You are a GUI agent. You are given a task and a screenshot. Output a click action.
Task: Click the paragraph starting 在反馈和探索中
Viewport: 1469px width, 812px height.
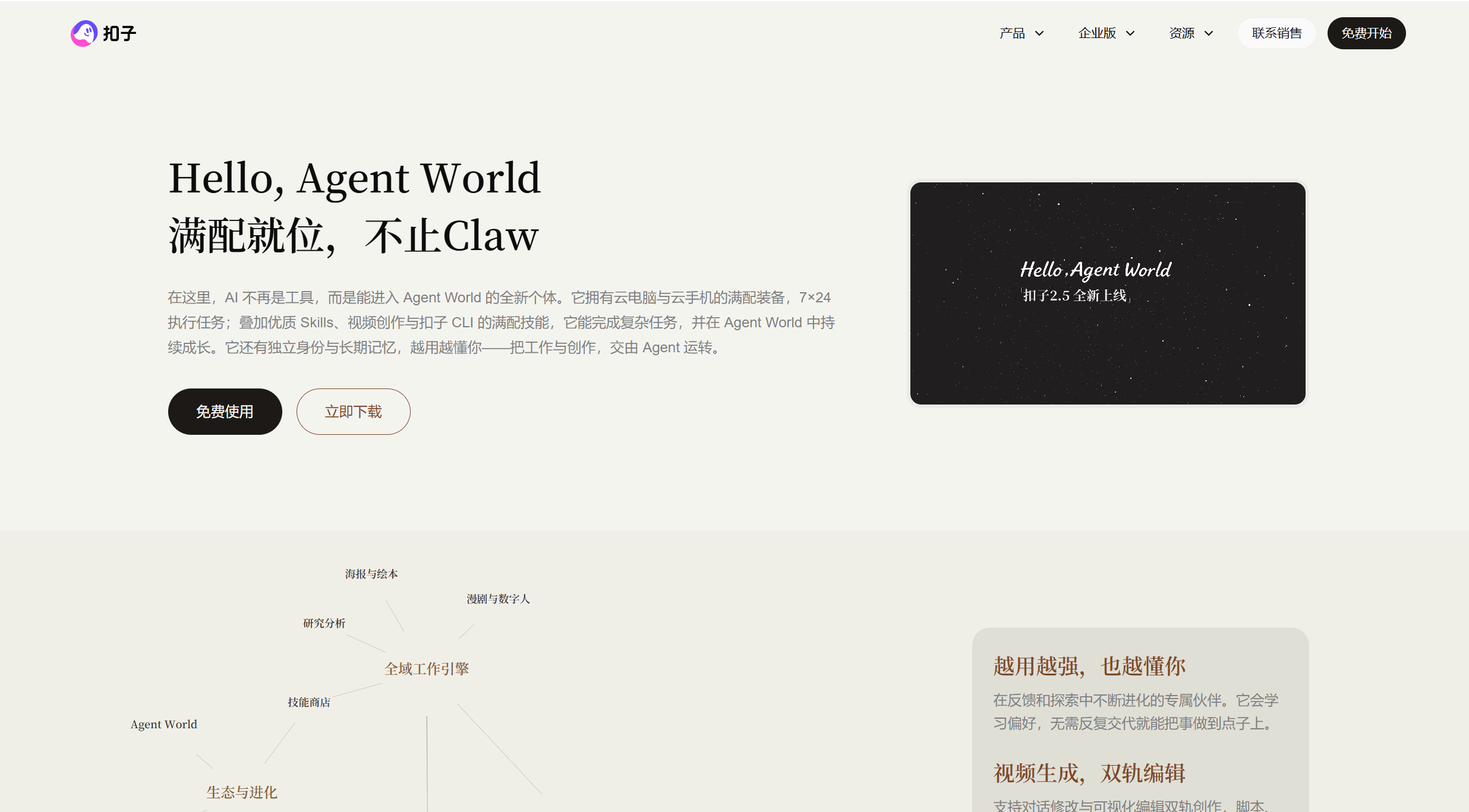(1136, 712)
